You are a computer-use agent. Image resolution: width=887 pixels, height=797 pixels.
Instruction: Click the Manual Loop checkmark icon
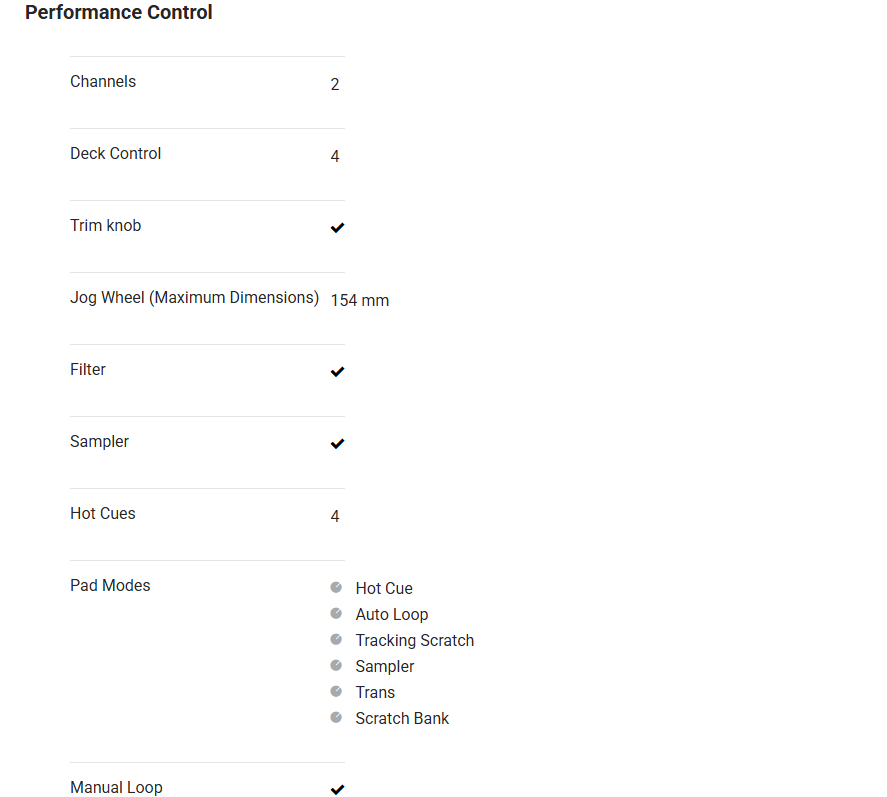pos(337,790)
